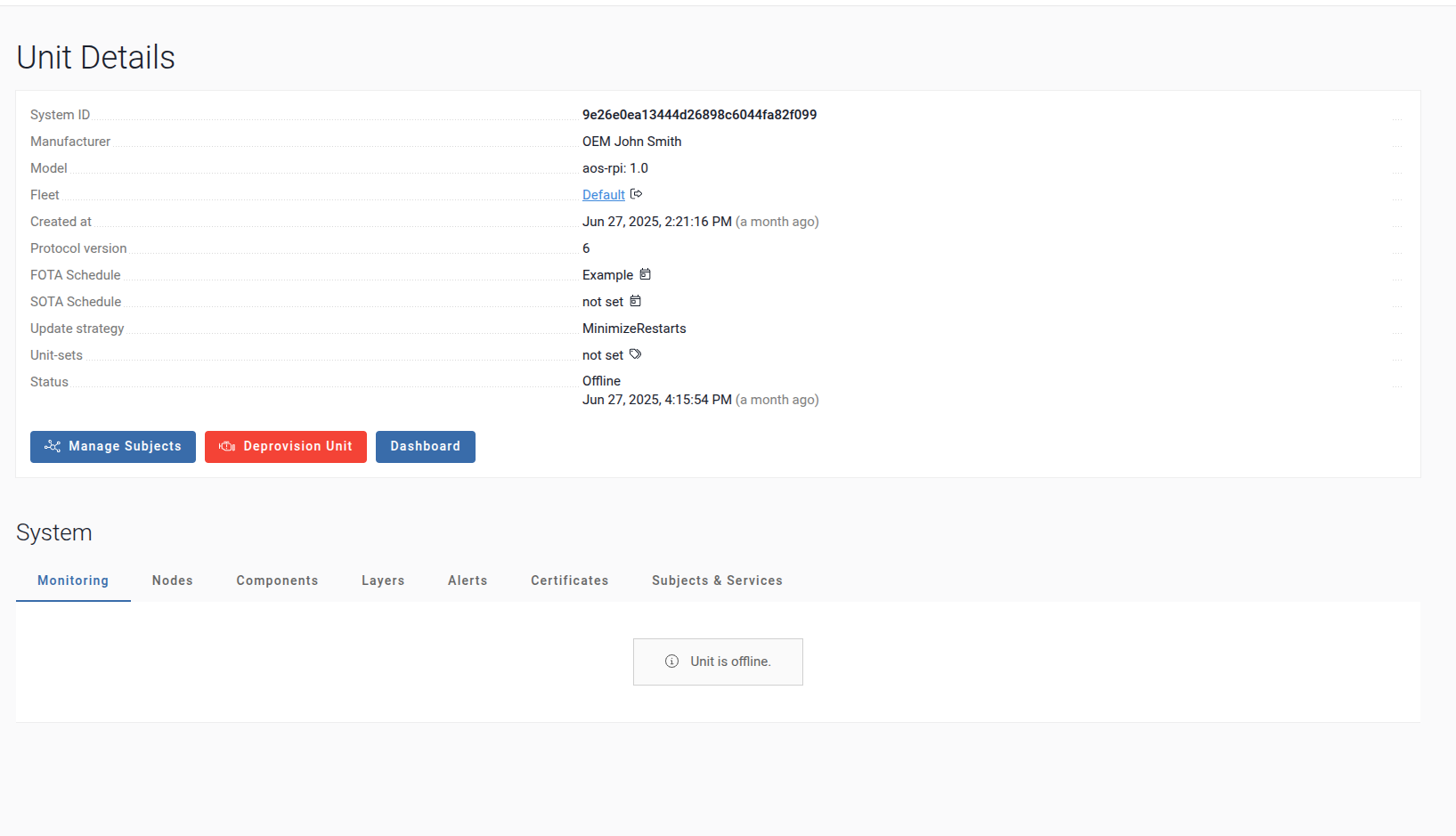
Task: Click the Unit Details page heading
Action: pyautogui.click(x=96, y=58)
